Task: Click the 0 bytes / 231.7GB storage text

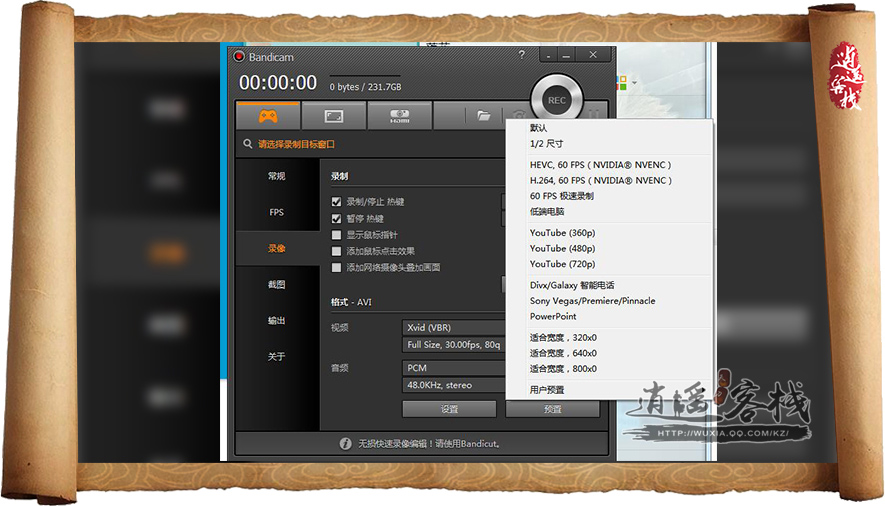Action: coord(366,87)
